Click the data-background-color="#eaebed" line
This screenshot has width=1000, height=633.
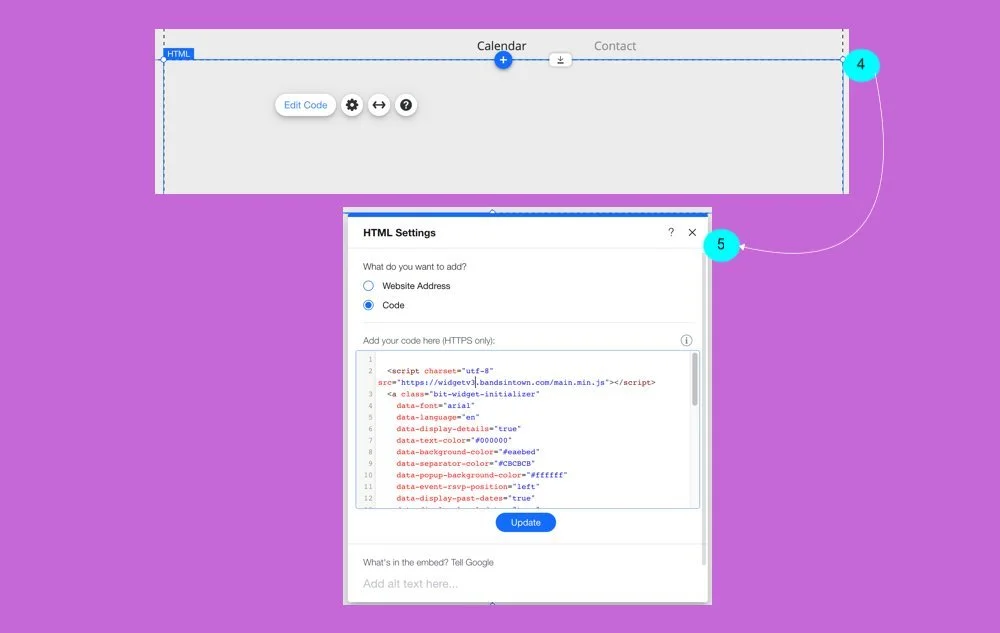tap(468, 452)
